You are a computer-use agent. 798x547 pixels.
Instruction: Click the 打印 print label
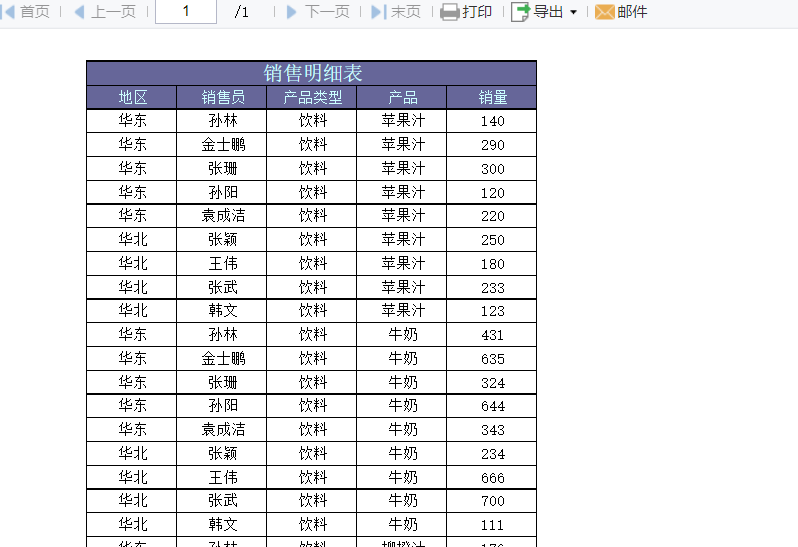477,11
